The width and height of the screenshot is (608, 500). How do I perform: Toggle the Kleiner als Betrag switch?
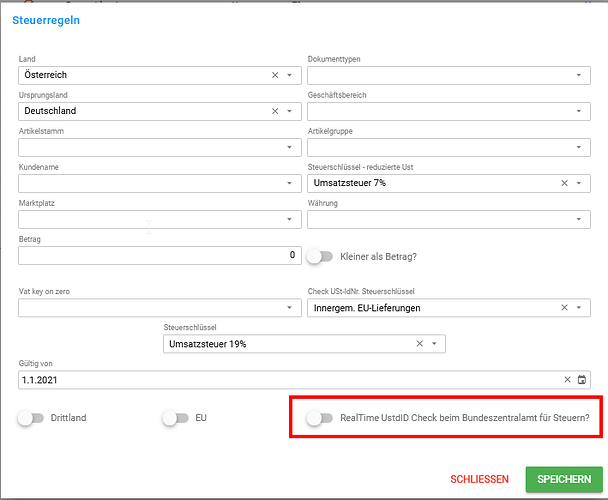[x=320, y=257]
